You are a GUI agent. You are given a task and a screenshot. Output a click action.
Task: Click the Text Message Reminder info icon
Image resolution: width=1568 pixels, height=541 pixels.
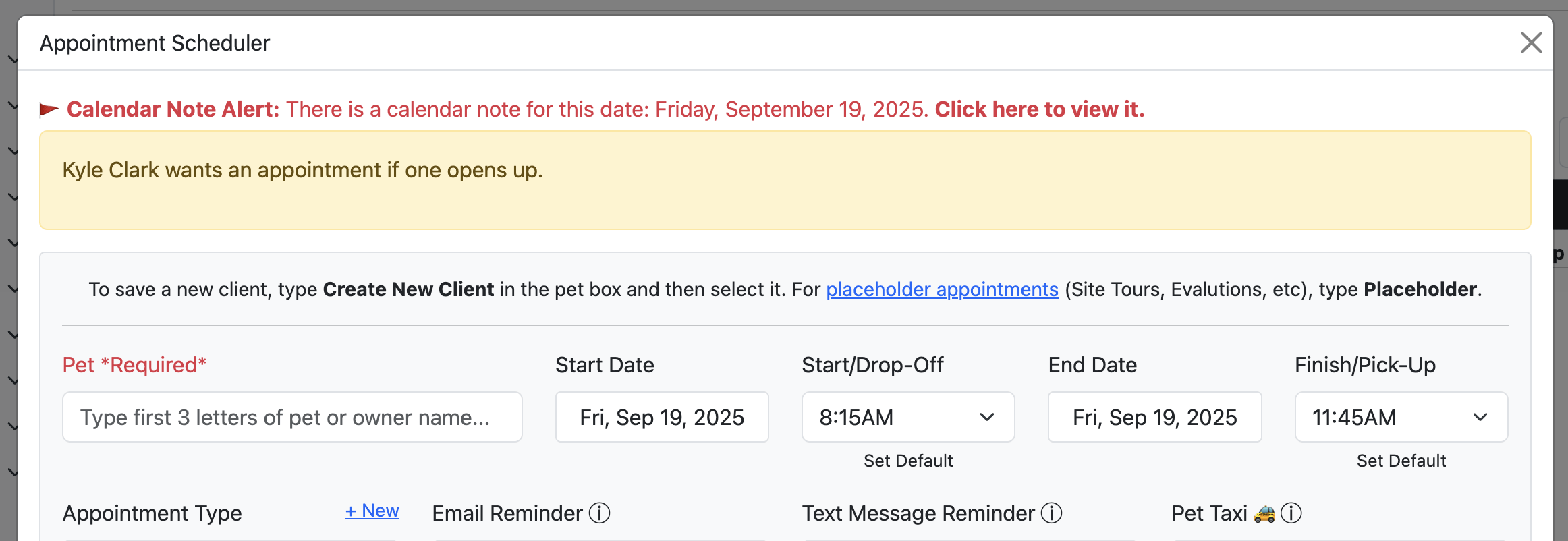(1051, 513)
